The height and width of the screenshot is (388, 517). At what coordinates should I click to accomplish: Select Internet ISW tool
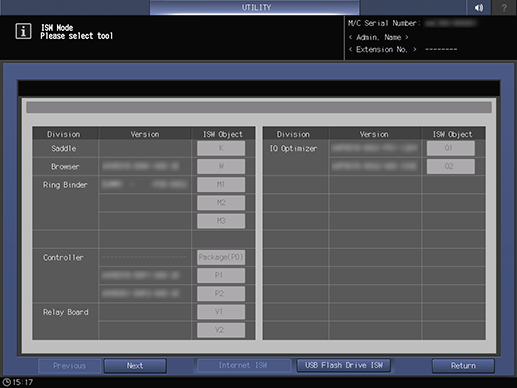tap(243, 366)
